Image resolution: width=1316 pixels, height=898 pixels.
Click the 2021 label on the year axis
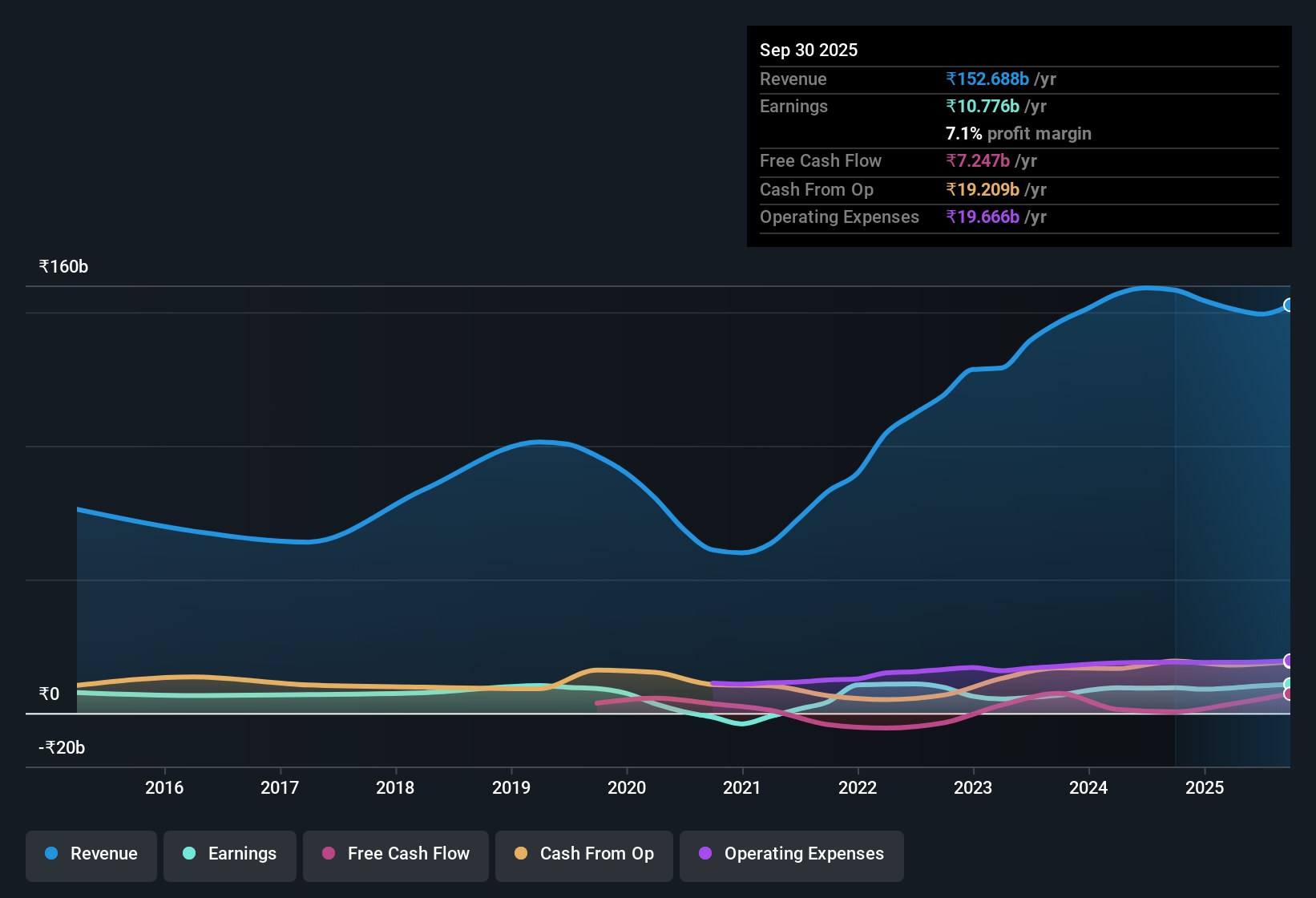(742, 787)
